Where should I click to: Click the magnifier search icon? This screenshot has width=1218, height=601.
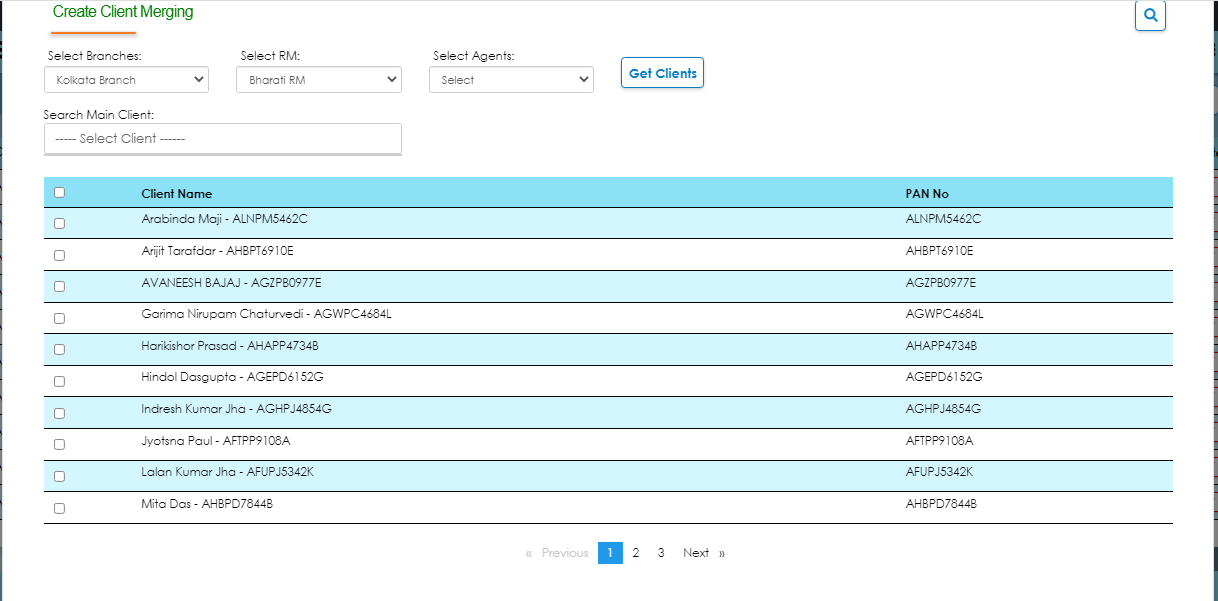1150,15
